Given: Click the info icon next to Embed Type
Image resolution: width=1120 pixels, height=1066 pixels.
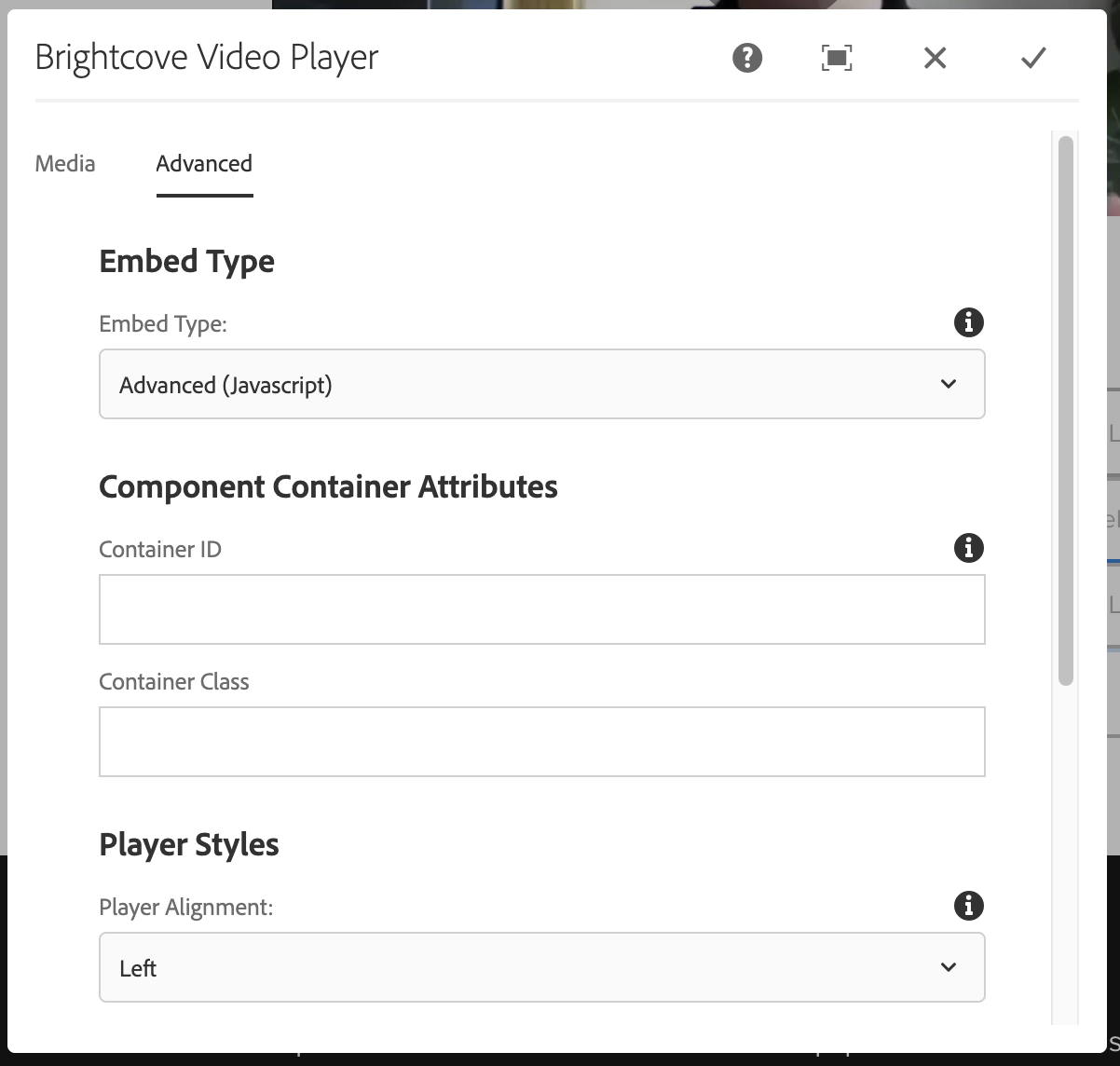Looking at the screenshot, I should point(969,322).
